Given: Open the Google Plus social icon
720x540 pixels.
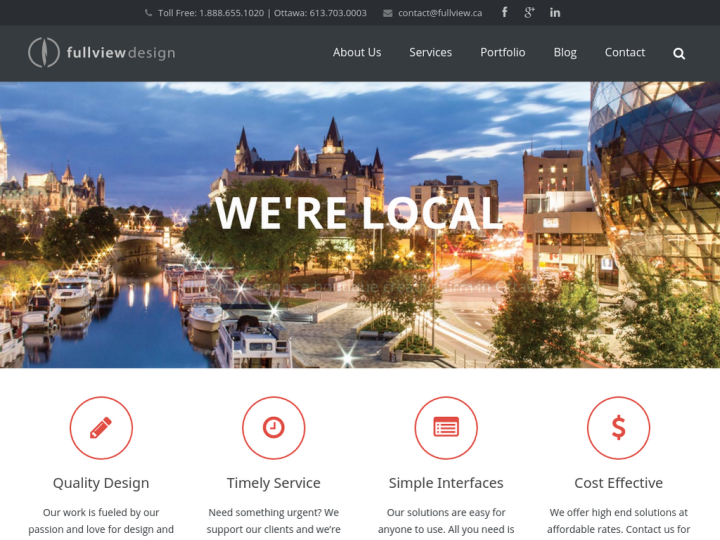Looking at the screenshot, I should pyautogui.click(x=529, y=13).
